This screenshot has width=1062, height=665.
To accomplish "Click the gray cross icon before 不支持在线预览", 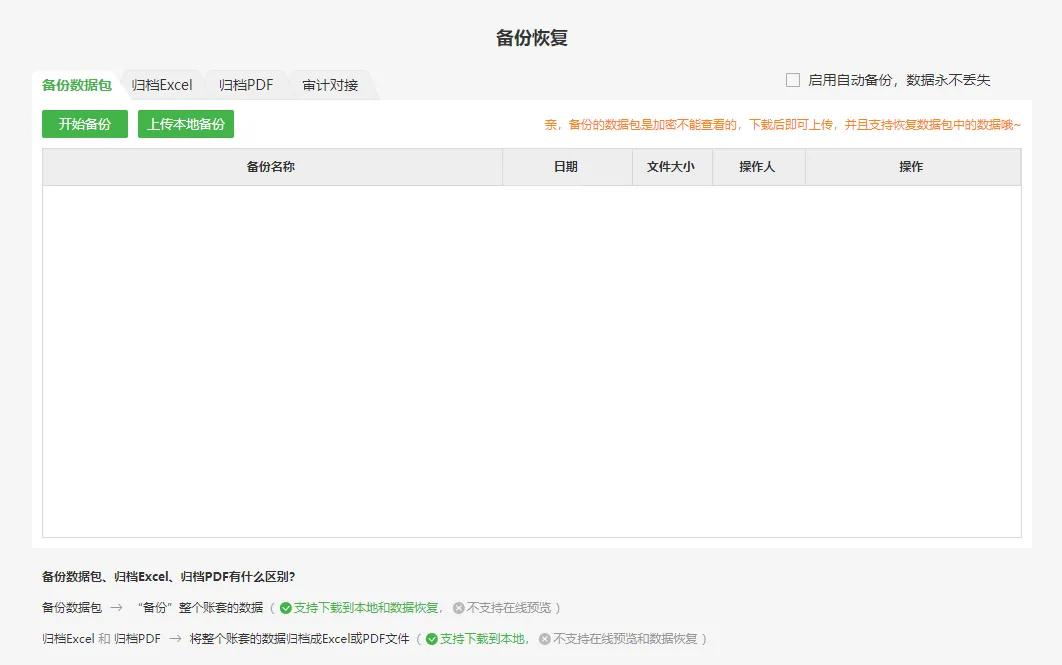I will coord(457,607).
